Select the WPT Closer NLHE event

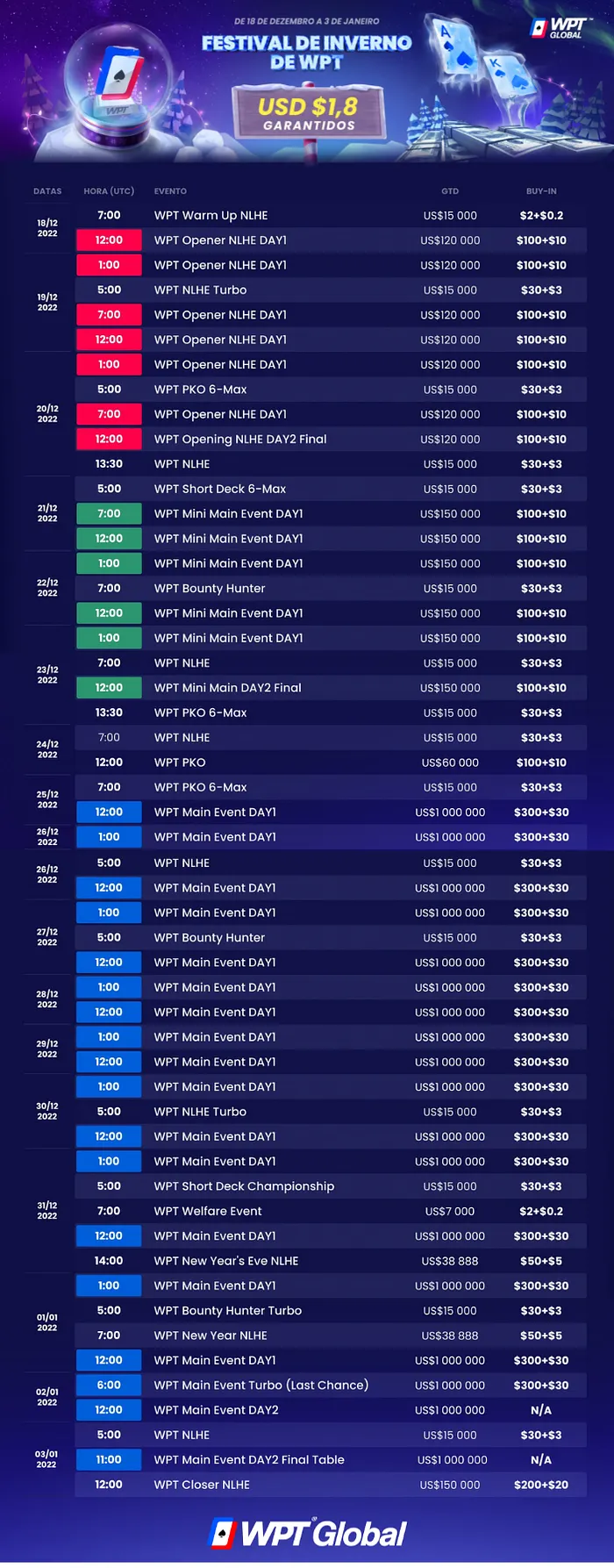tap(202, 1485)
